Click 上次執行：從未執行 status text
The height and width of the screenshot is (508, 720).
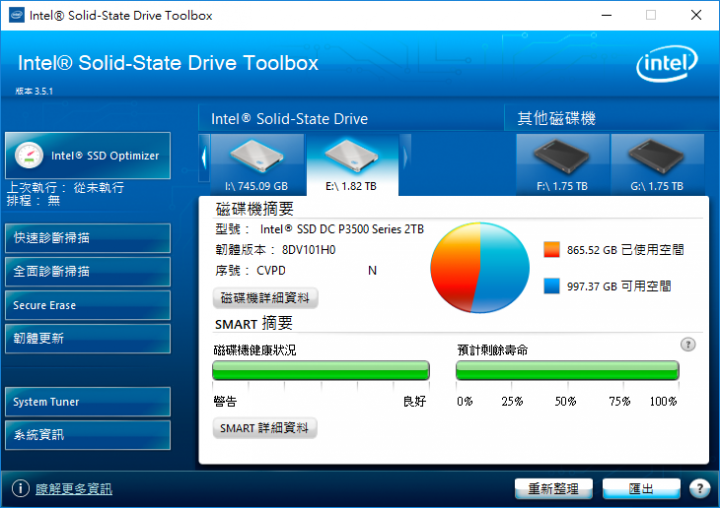pyautogui.click(x=65, y=187)
